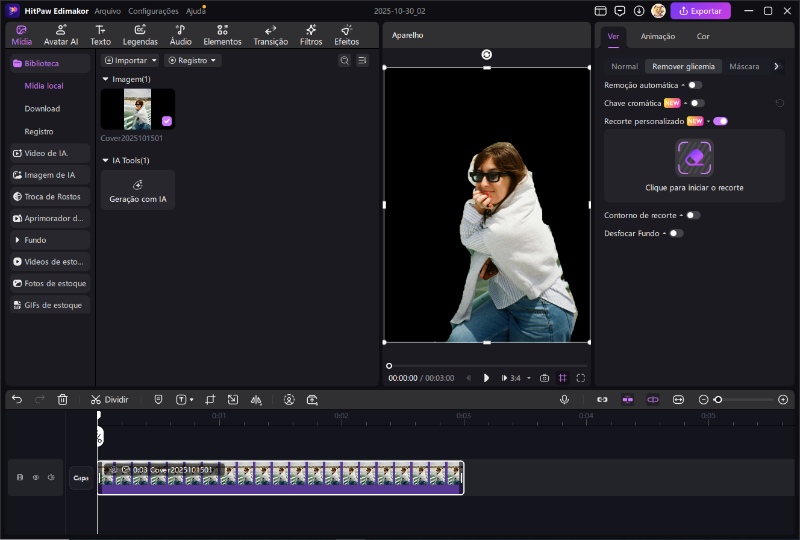Click the fullscreen preview icon

581,378
